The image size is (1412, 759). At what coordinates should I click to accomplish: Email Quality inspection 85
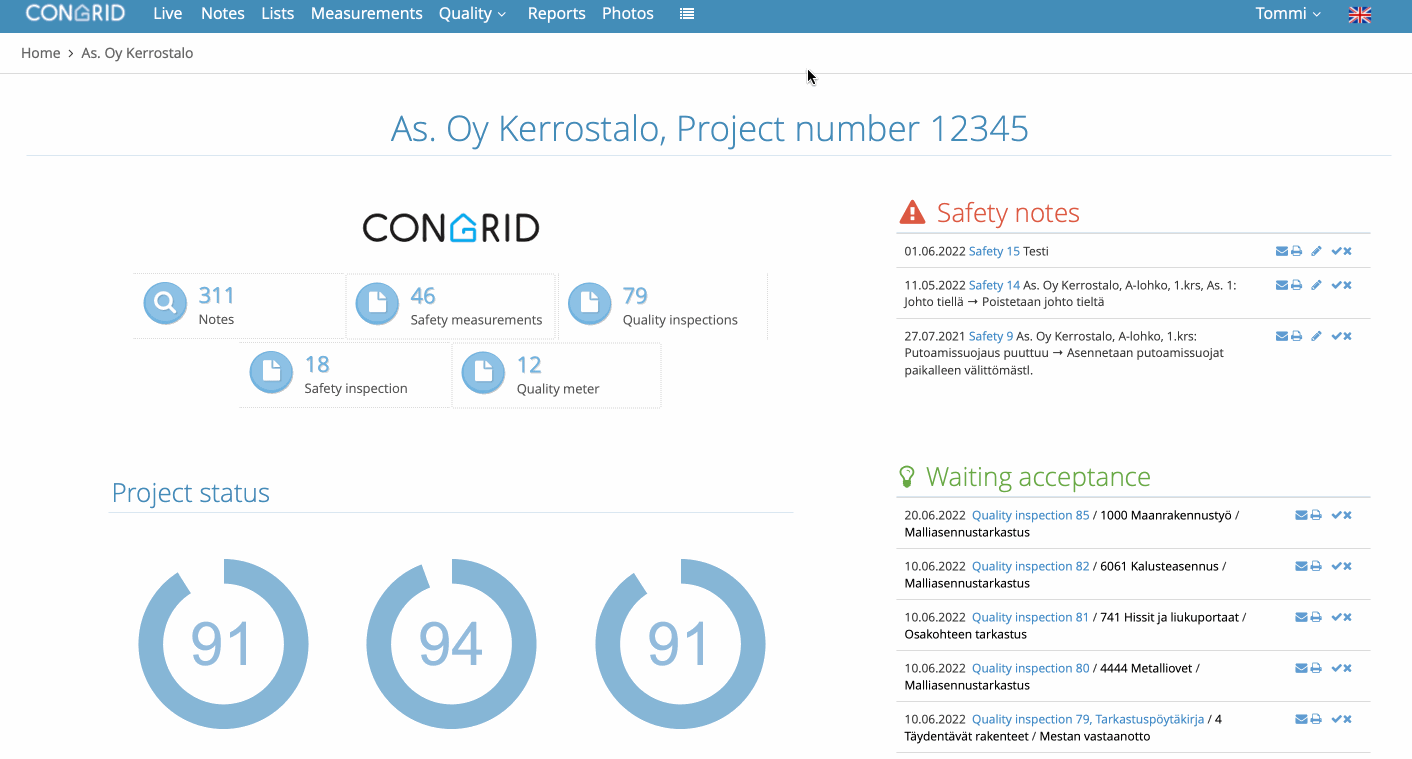pyautogui.click(x=1301, y=516)
